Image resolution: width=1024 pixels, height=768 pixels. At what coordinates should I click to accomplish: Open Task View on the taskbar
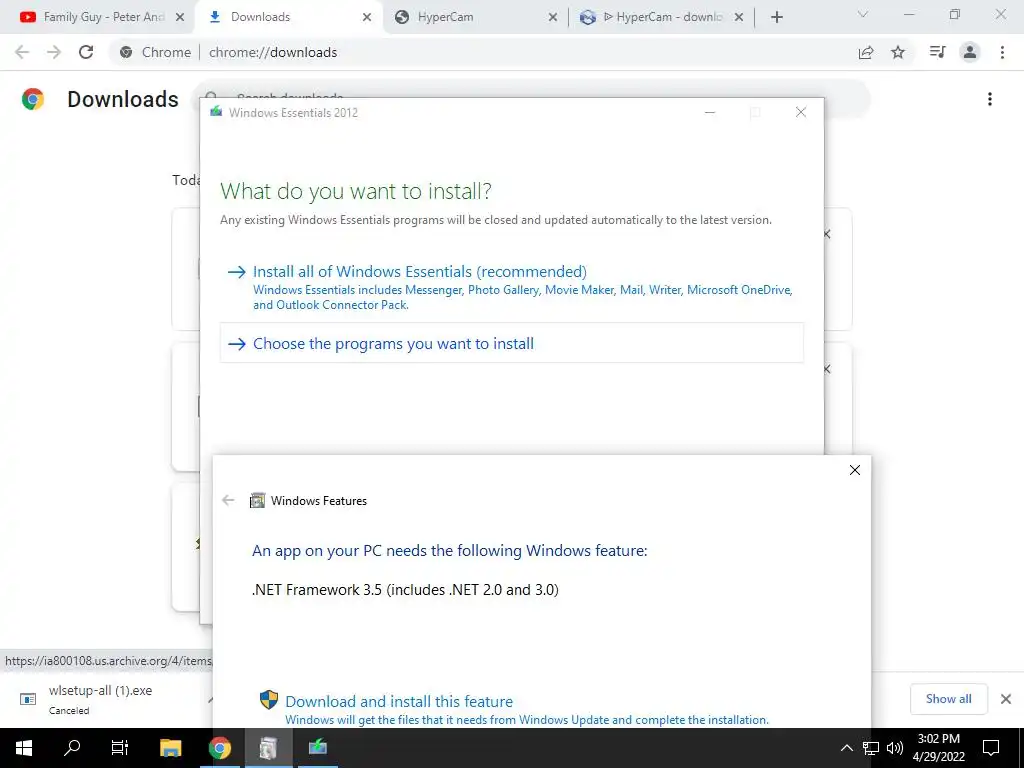[120, 748]
